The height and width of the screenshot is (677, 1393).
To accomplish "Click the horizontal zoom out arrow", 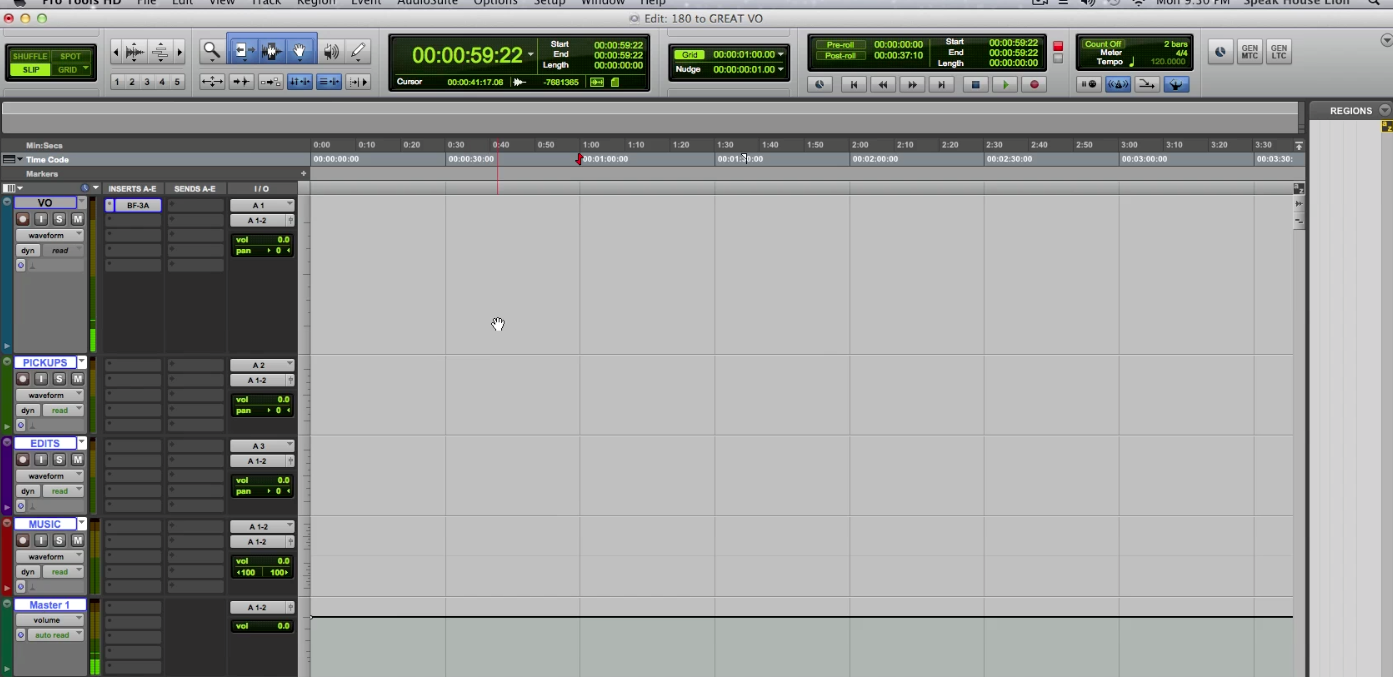I will pyautogui.click(x=116, y=52).
